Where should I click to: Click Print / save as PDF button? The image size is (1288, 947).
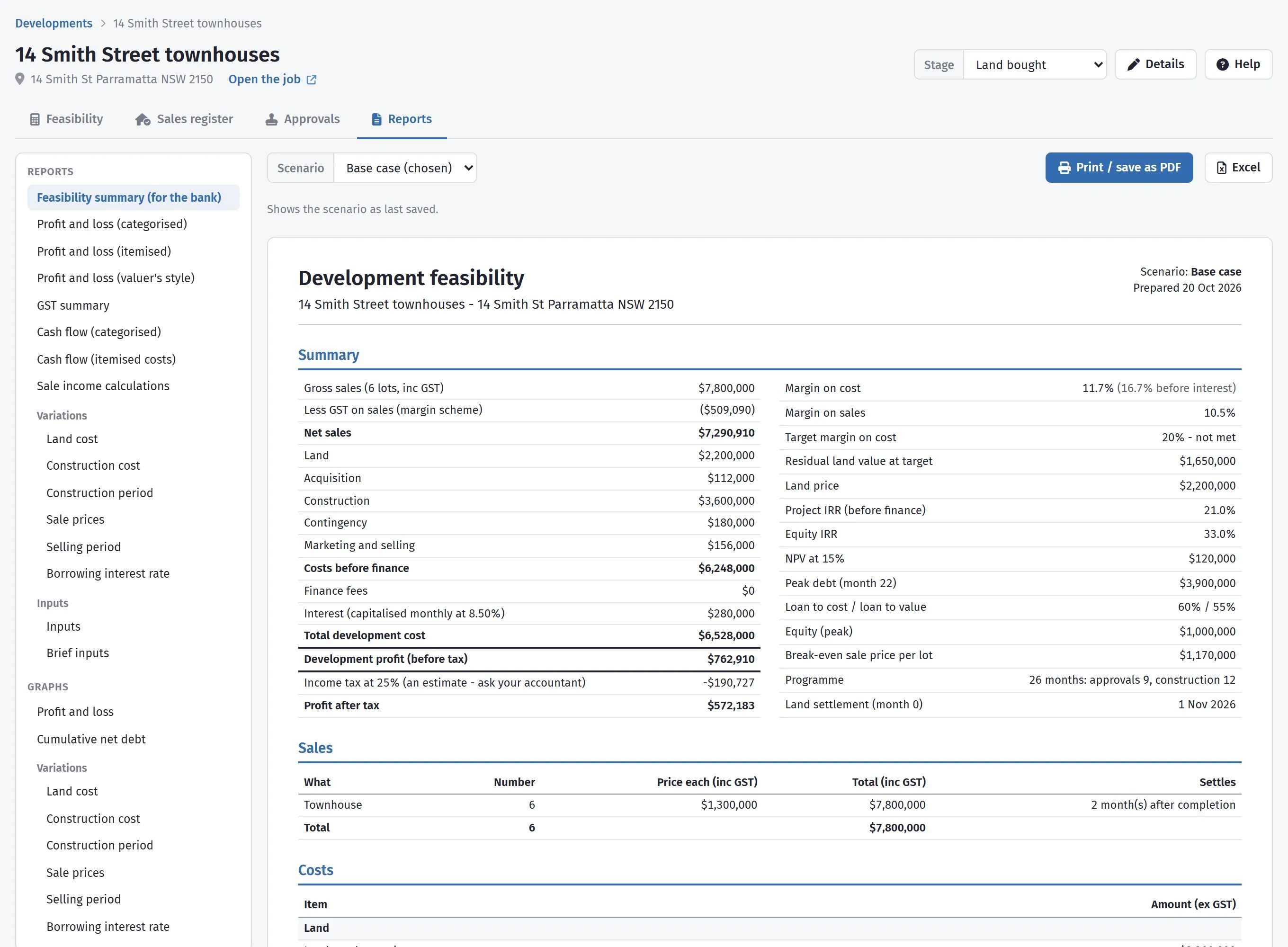coord(1119,168)
